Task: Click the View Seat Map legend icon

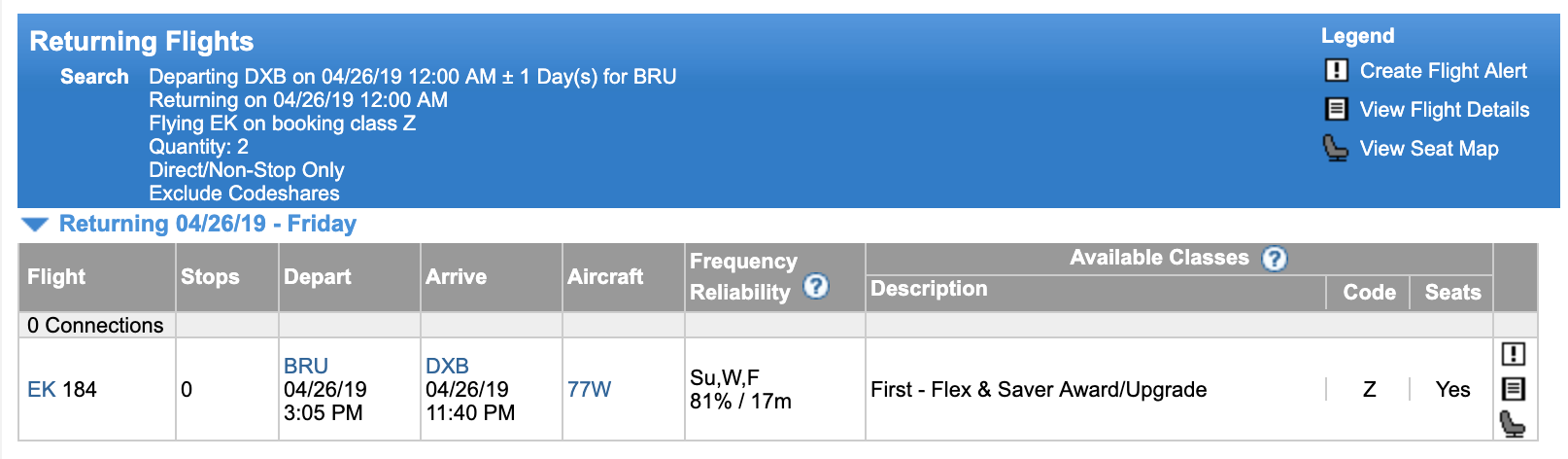Action: coord(1336,148)
